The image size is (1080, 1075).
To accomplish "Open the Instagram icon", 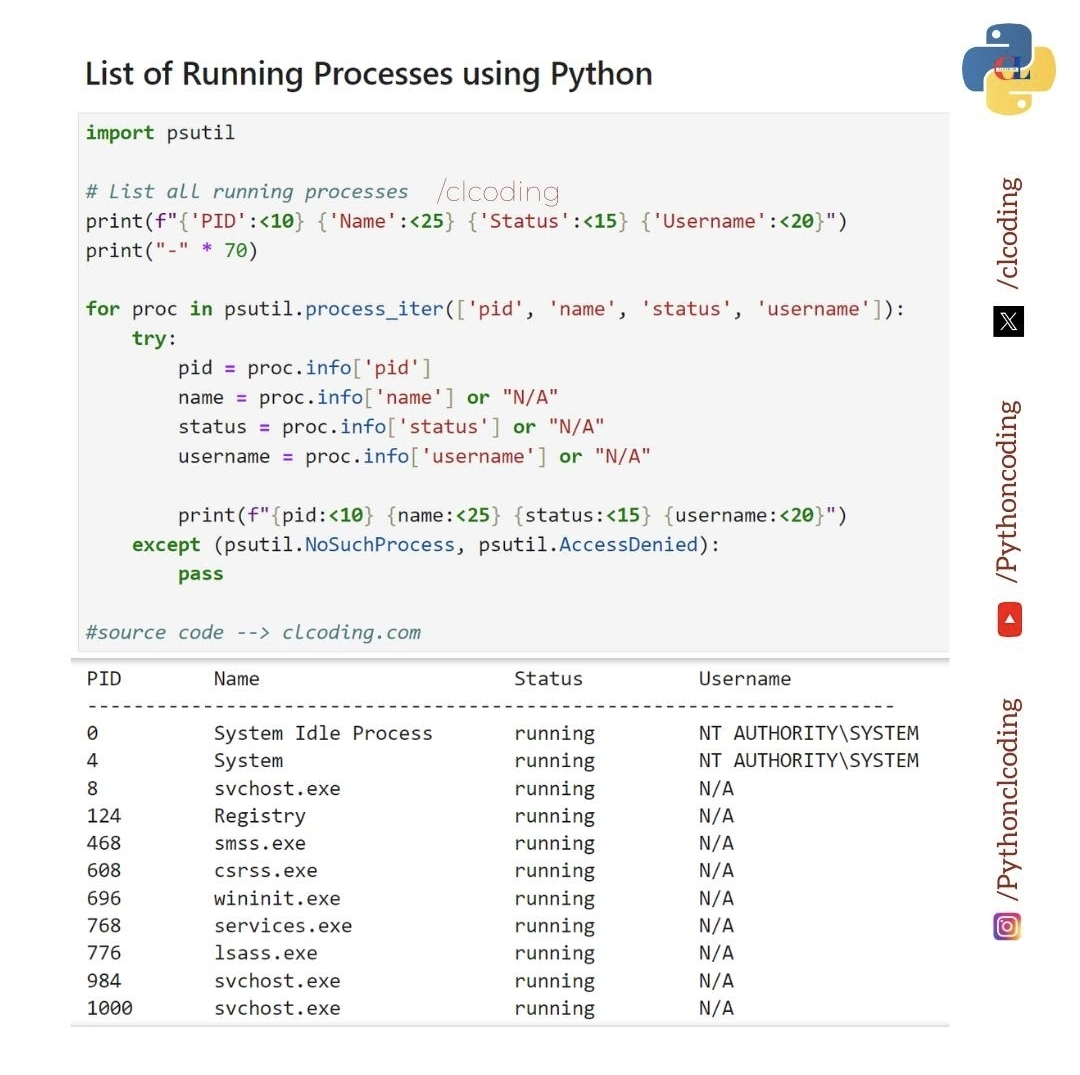I will [x=1007, y=926].
